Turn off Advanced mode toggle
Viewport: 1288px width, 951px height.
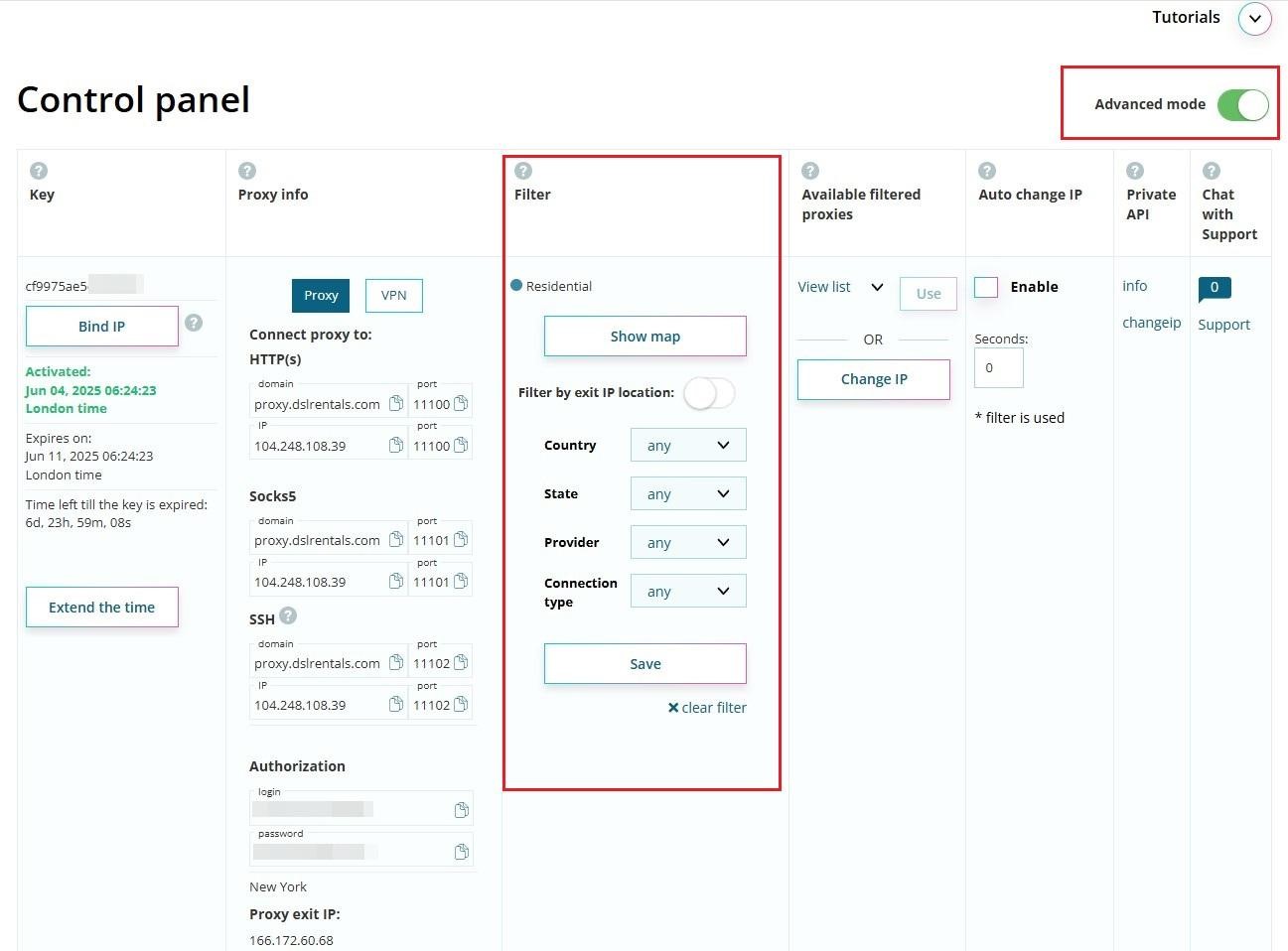(x=1242, y=104)
